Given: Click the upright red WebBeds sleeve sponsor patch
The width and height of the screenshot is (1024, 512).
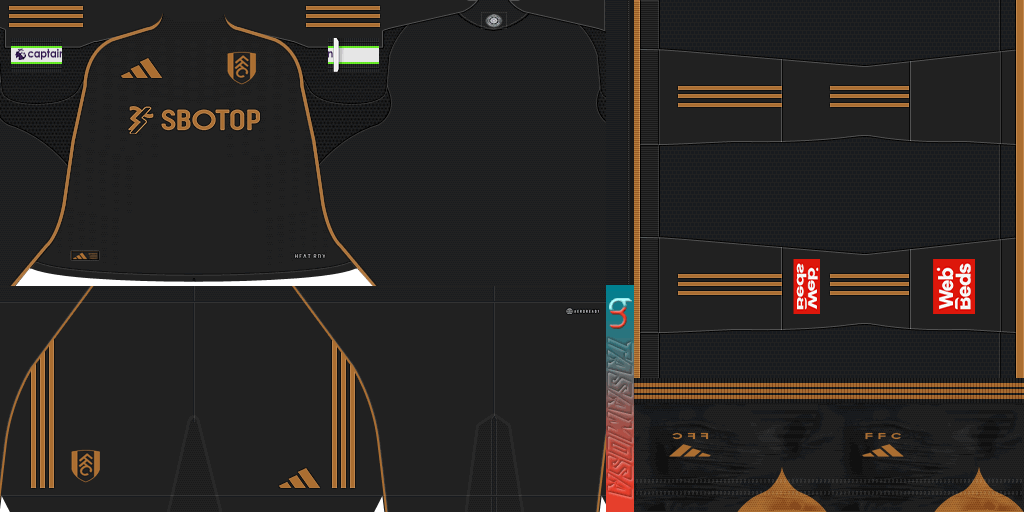Looking at the screenshot, I should 953,286.
